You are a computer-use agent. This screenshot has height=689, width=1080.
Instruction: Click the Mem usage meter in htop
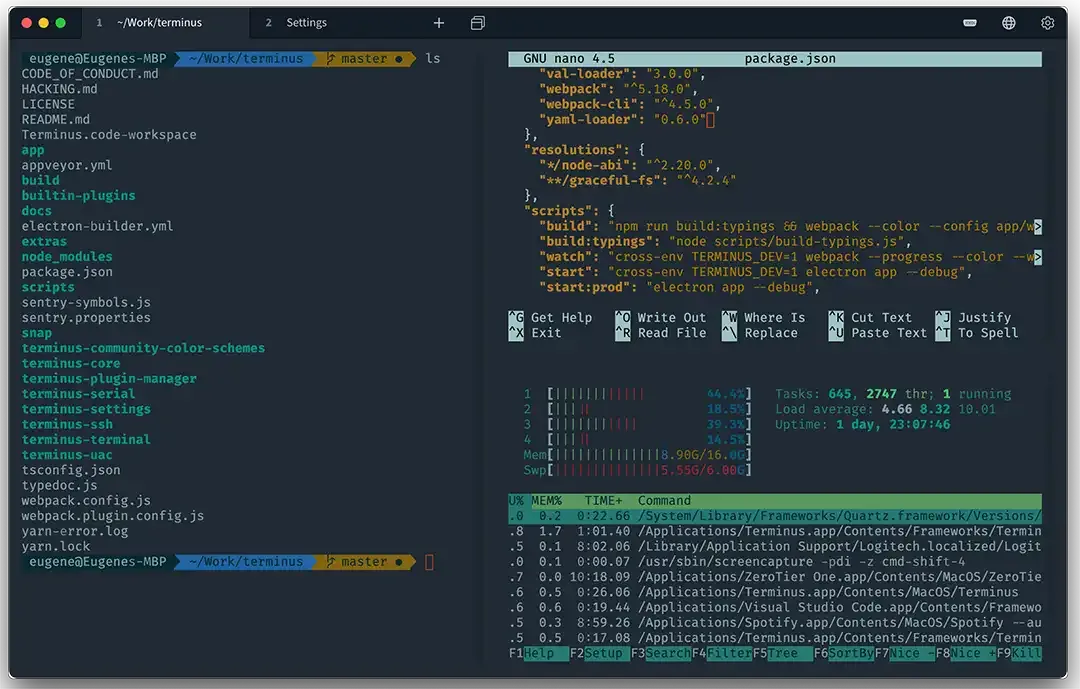pyautogui.click(x=637, y=455)
